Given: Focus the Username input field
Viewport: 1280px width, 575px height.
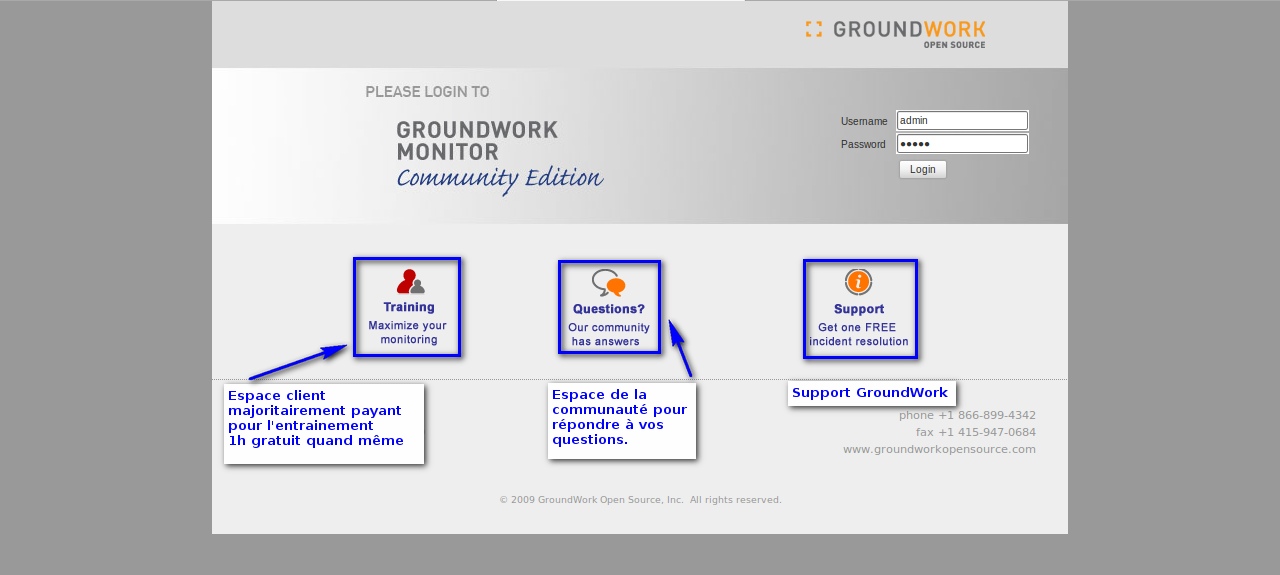Looking at the screenshot, I should tap(962, 120).
